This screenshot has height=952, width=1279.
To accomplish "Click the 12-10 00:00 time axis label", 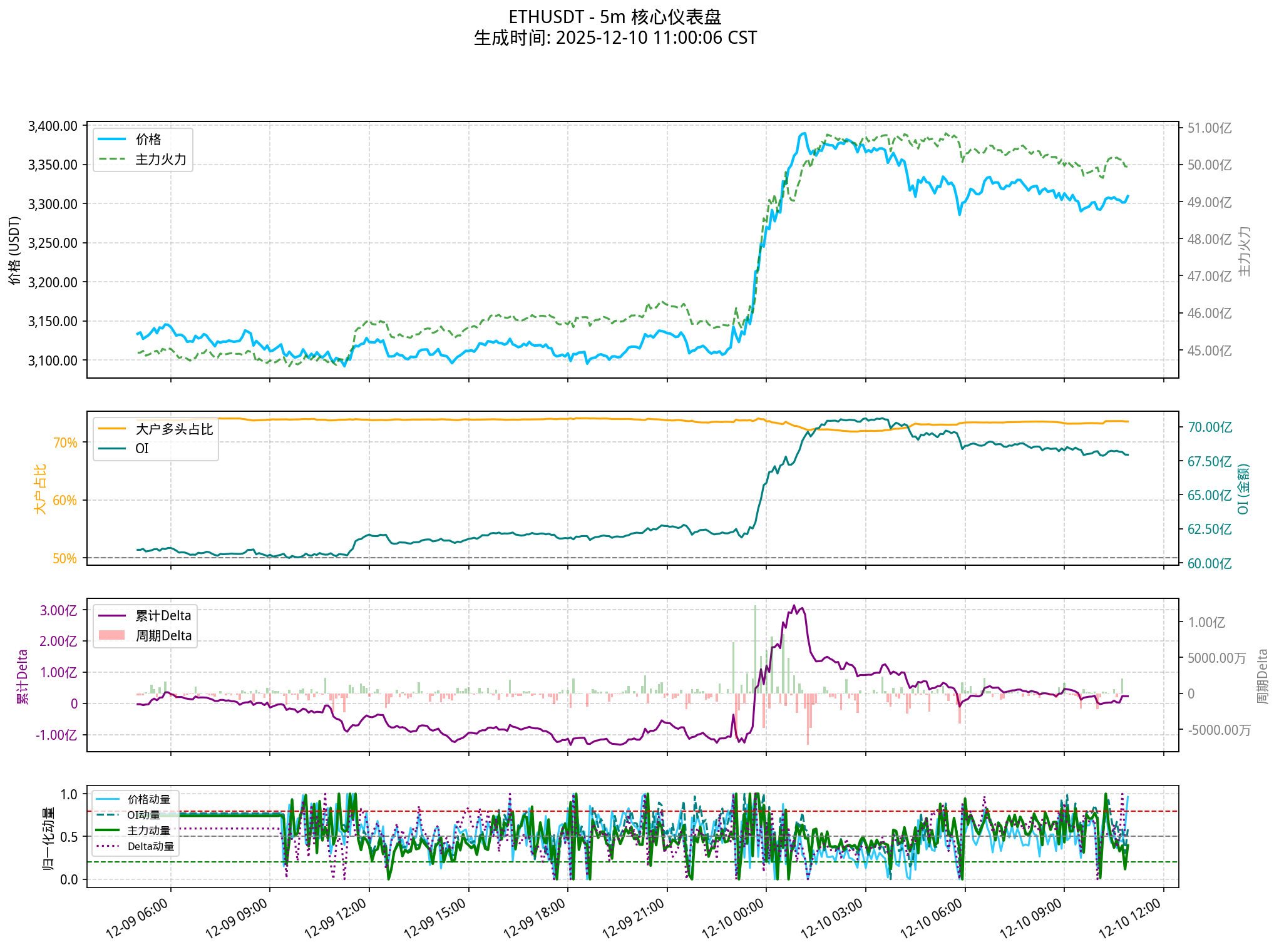I will coord(734,919).
